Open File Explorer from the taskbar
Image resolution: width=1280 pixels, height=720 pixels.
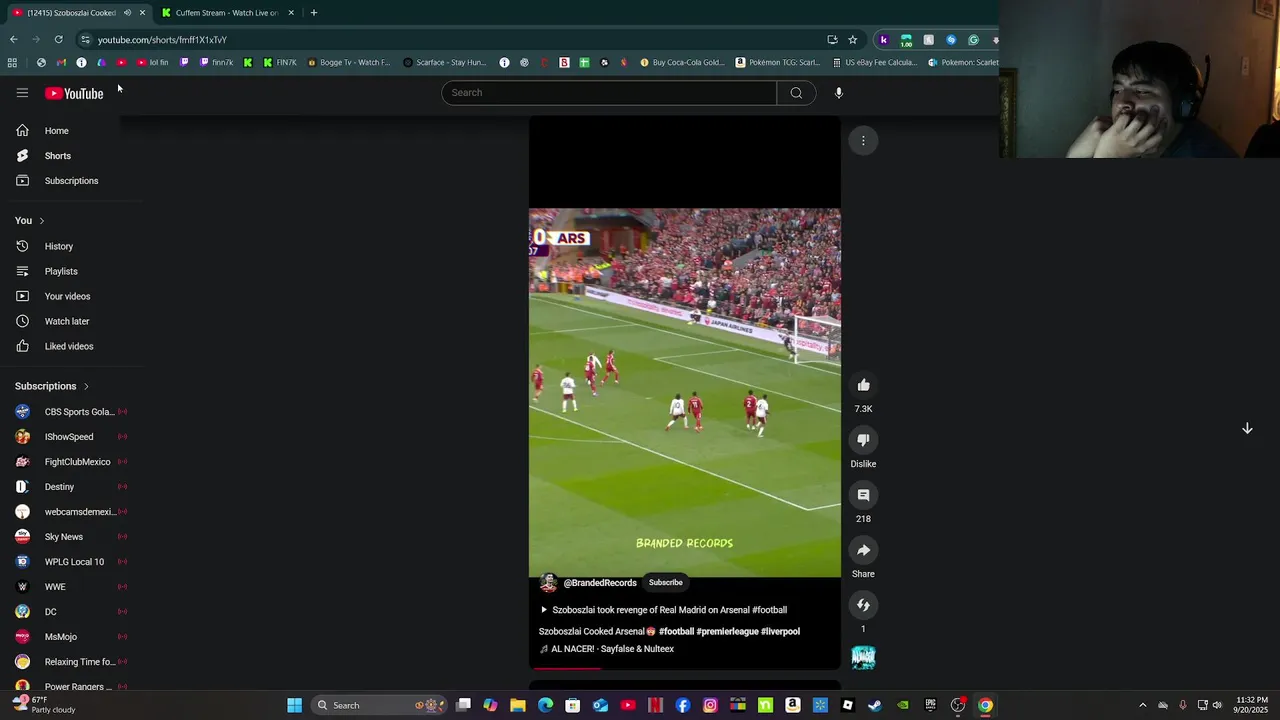(518, 705)
